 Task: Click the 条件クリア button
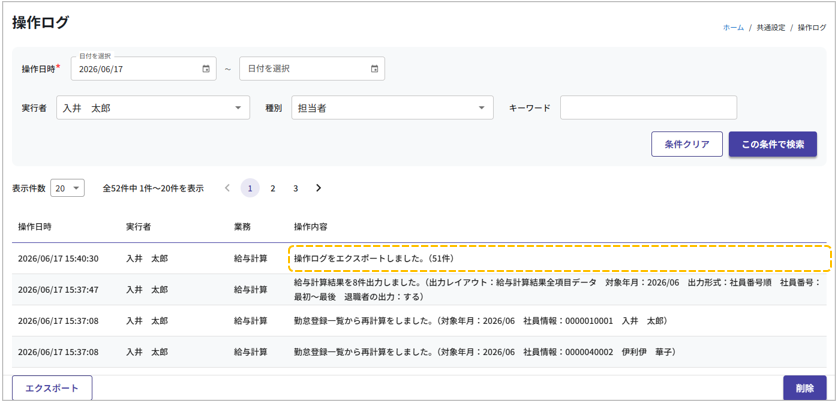pos(687,144)
